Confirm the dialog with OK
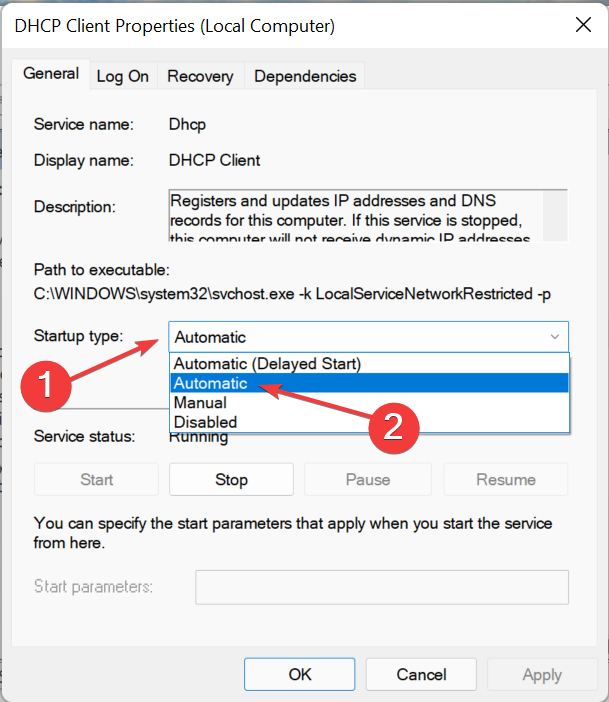The image size is (609, 702). [x=300, y=674]
